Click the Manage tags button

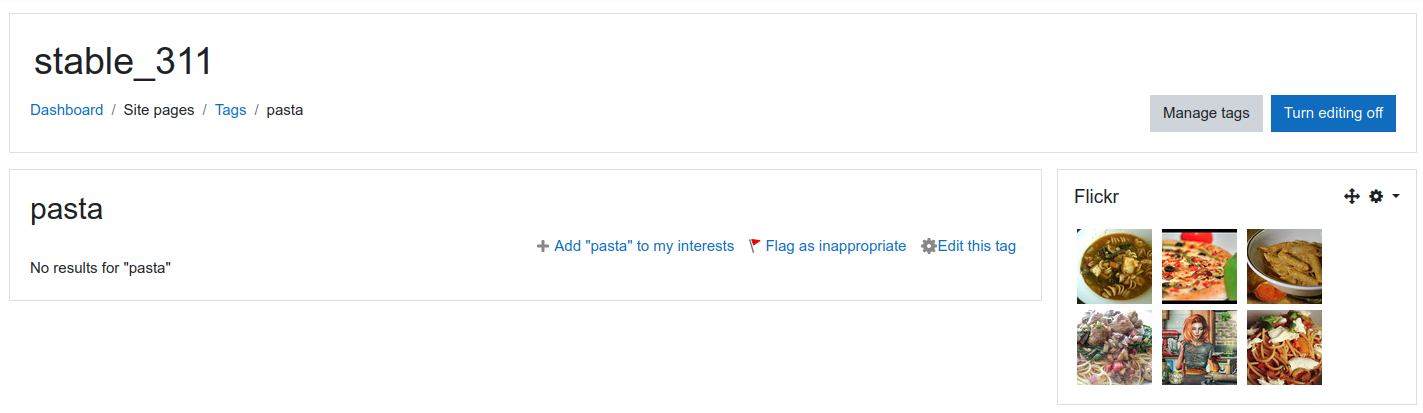(x=1206, y=113)
